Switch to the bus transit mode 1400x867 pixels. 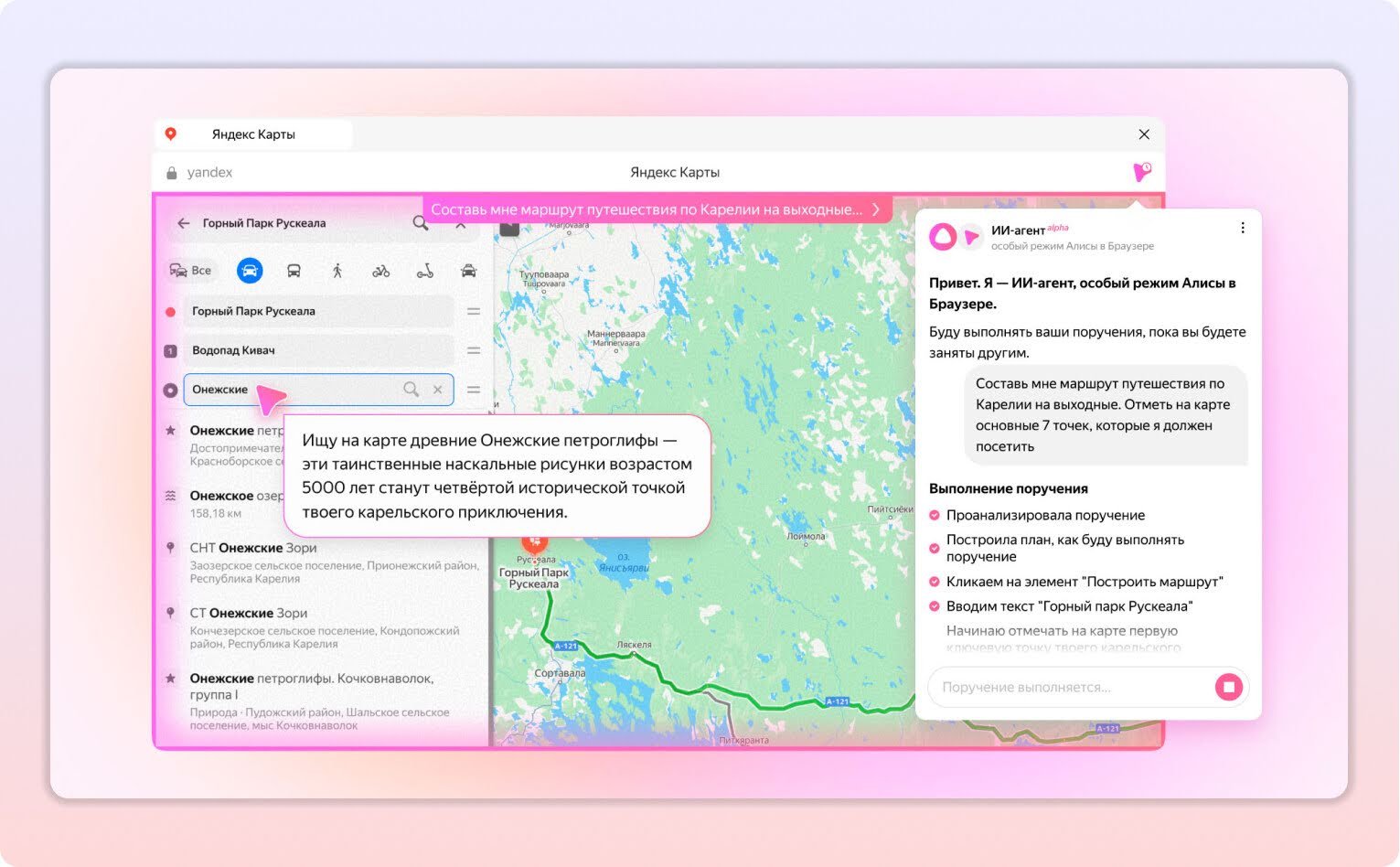[294, 271]
